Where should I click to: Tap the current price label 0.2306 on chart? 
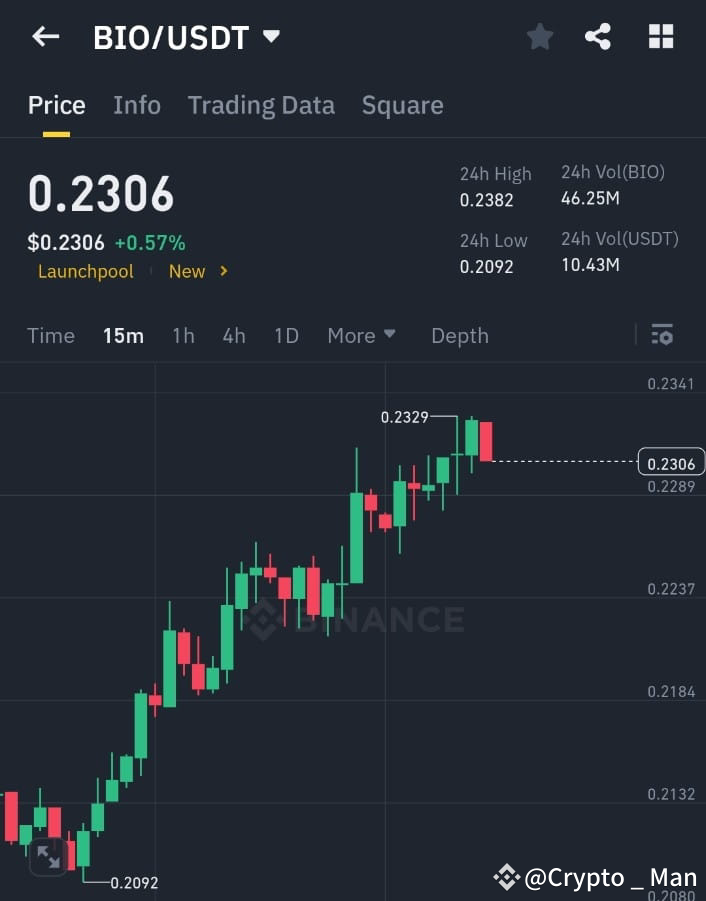670,463
